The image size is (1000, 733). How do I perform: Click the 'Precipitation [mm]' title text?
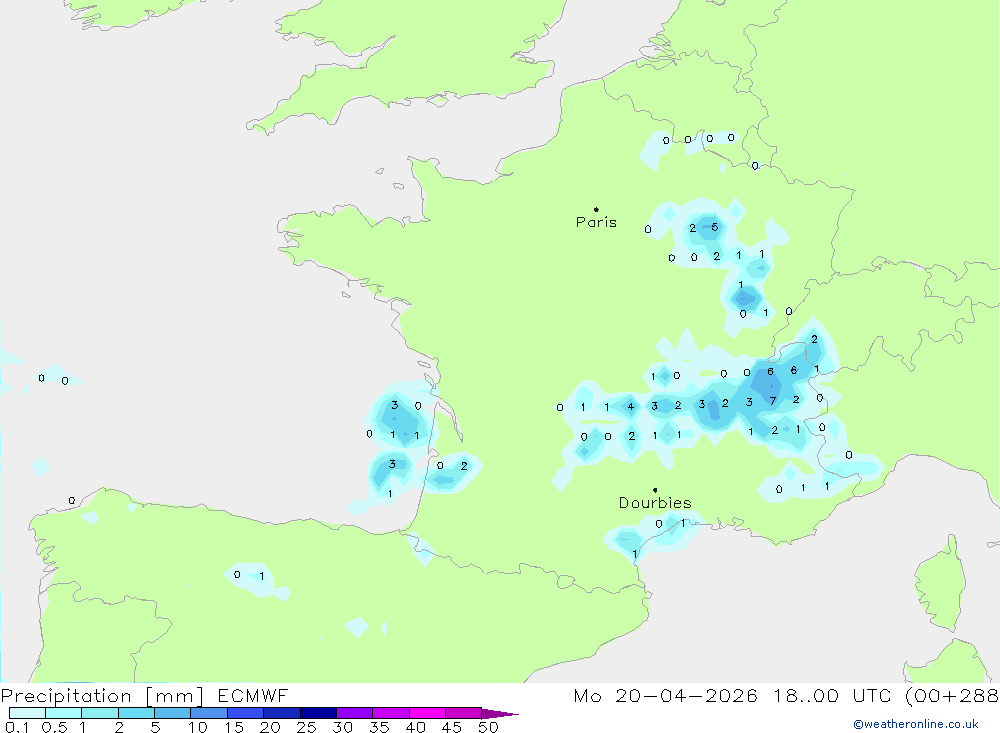102,696
